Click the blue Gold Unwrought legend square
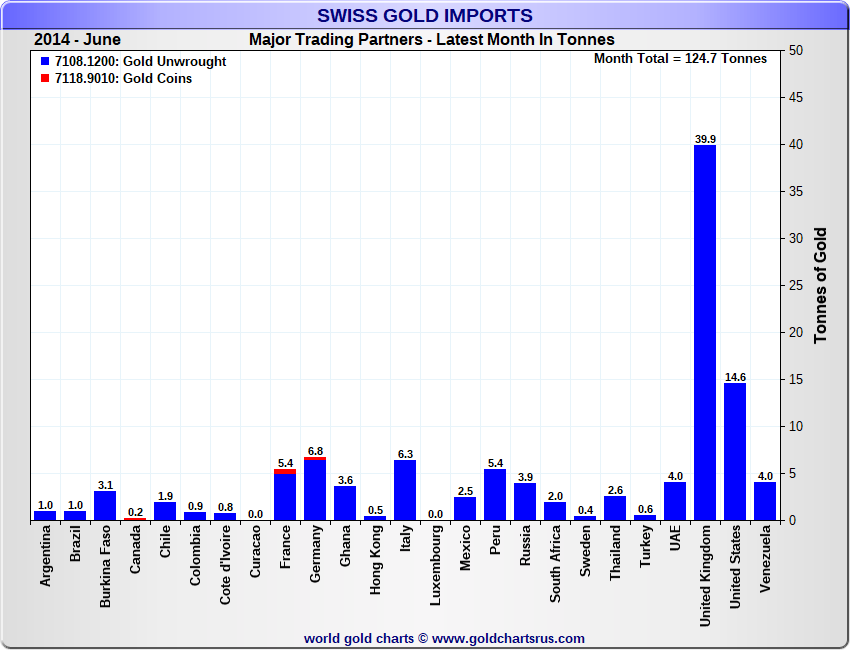 43,62
